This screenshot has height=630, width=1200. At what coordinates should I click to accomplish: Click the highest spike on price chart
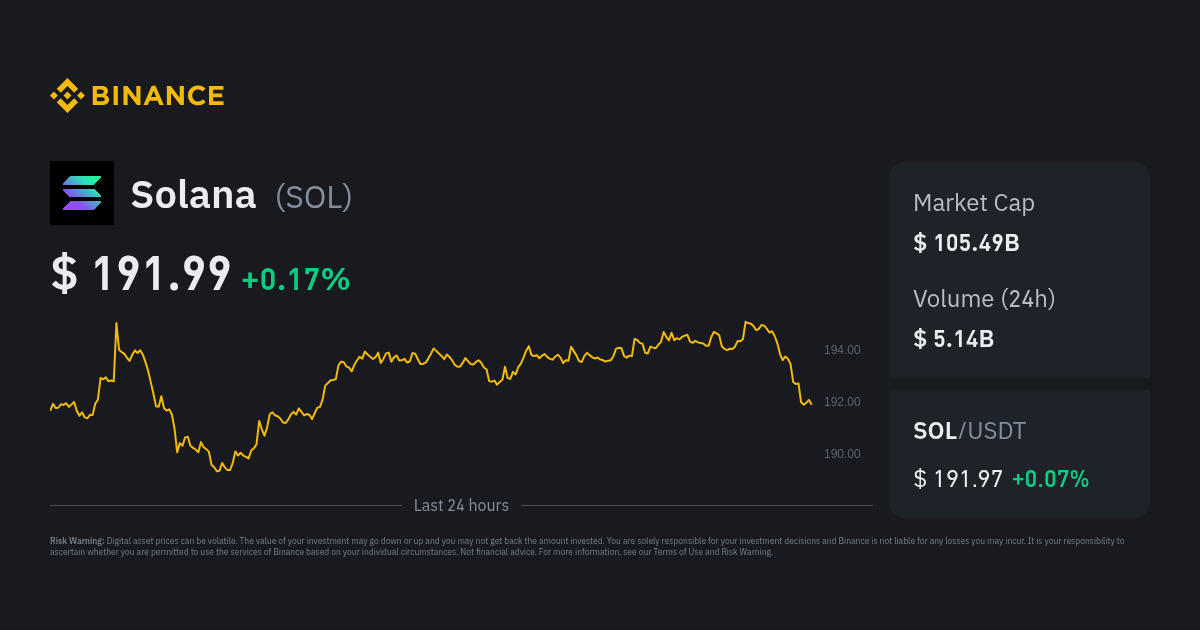pyautogui.click(x=116, y=324)
